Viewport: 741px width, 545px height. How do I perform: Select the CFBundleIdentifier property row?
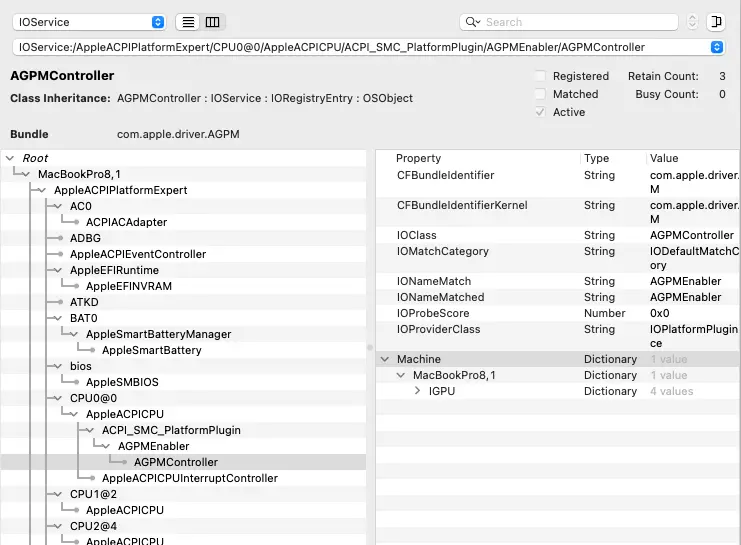(x=558, y=182)
